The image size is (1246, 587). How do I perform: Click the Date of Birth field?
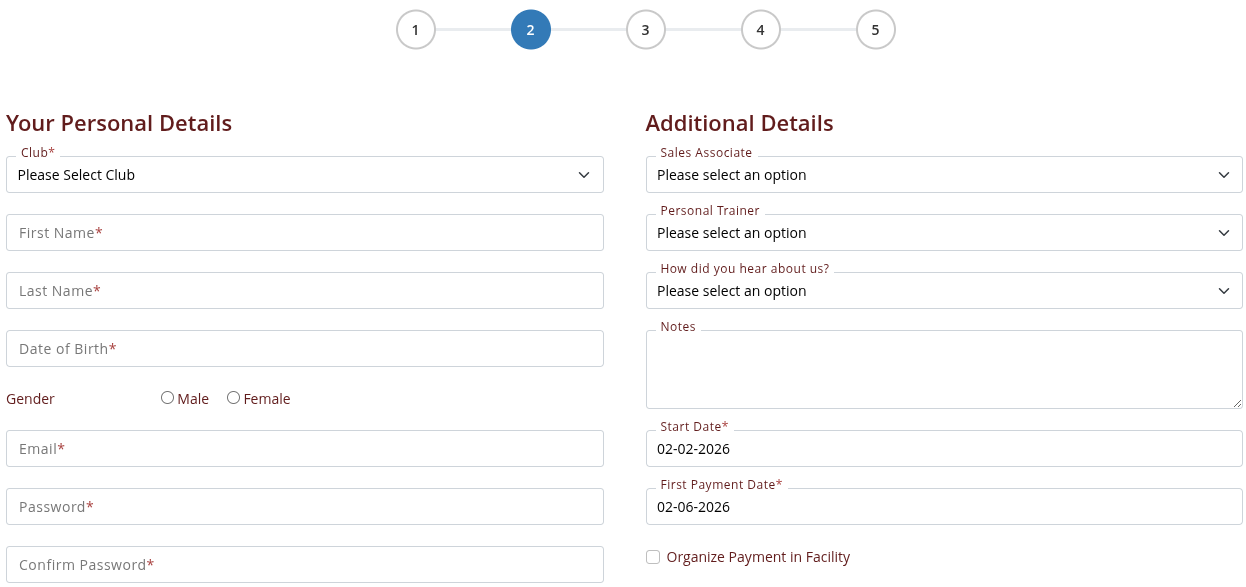(304, 349)
